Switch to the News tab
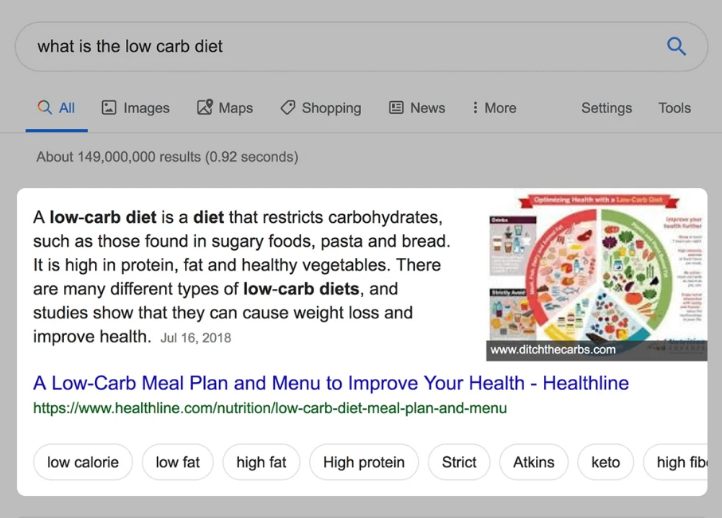Viewport: 722px width, 518px height. pyautogui.click(x=427, y=108)
